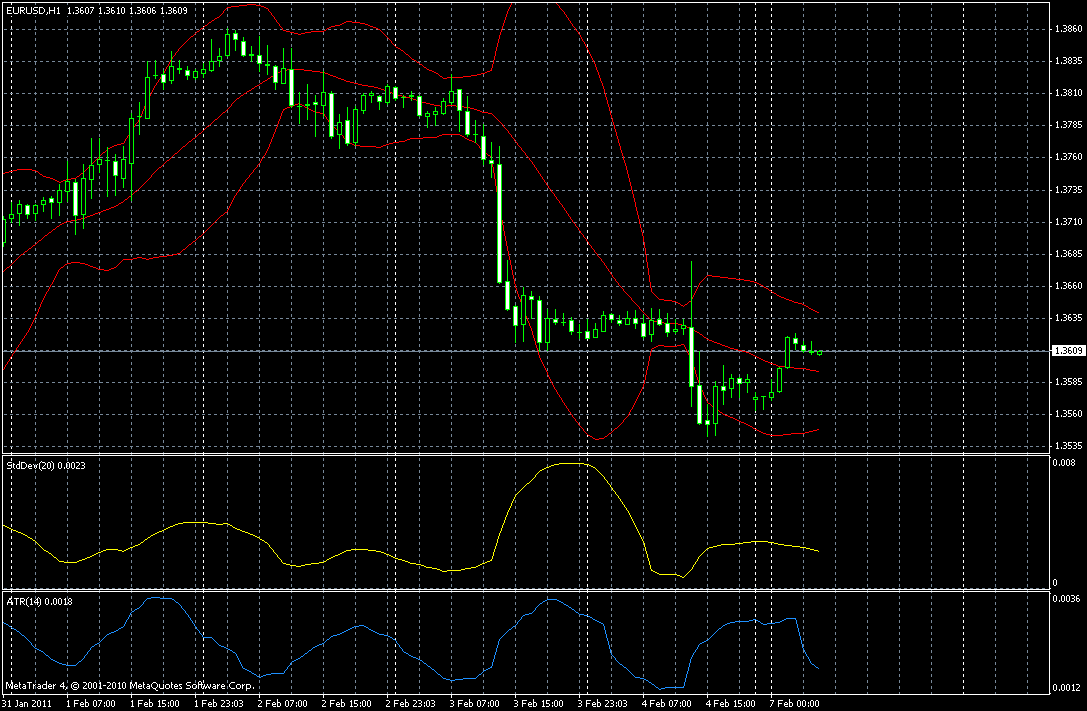Select the ATR(14) 0.0018 indicator label
The width and height of the screenshot is (1087, 711).
point(40,602)
